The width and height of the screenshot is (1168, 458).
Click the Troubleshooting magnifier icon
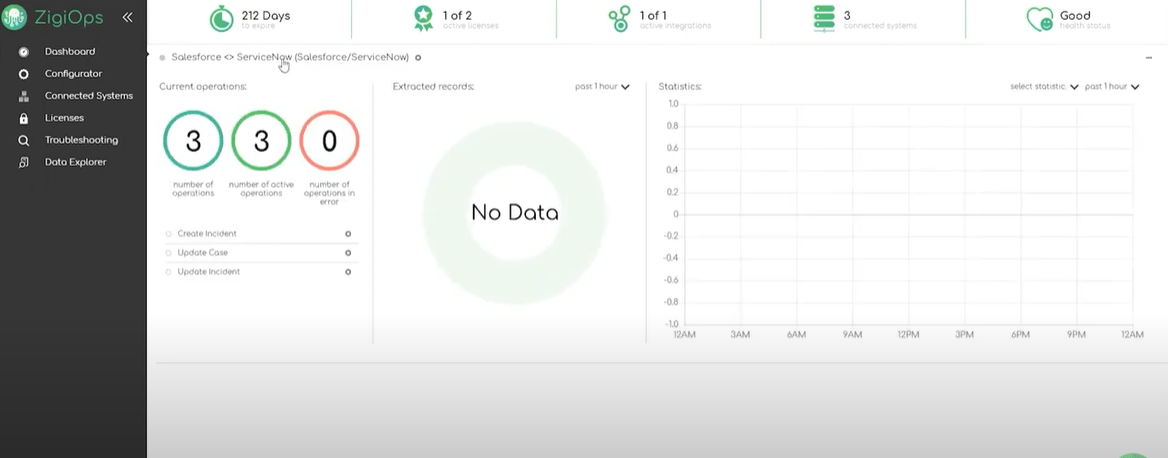[x=24, y=140]
